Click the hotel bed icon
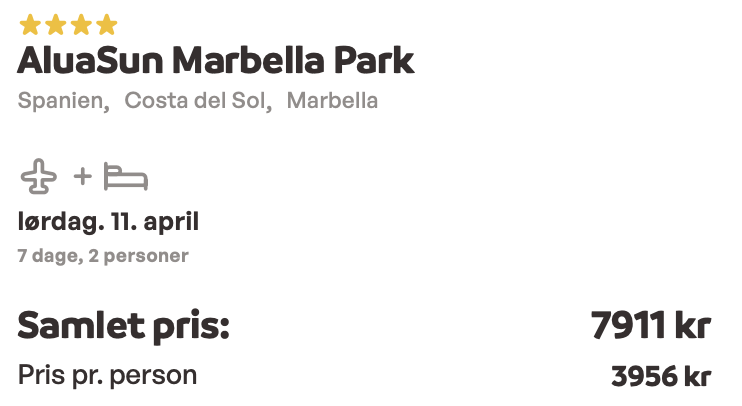Screen dimensions: 742x406 126,177
